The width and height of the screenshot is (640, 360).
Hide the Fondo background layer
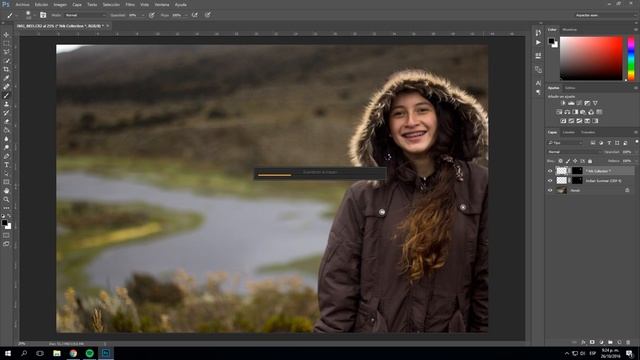(550, 190)
